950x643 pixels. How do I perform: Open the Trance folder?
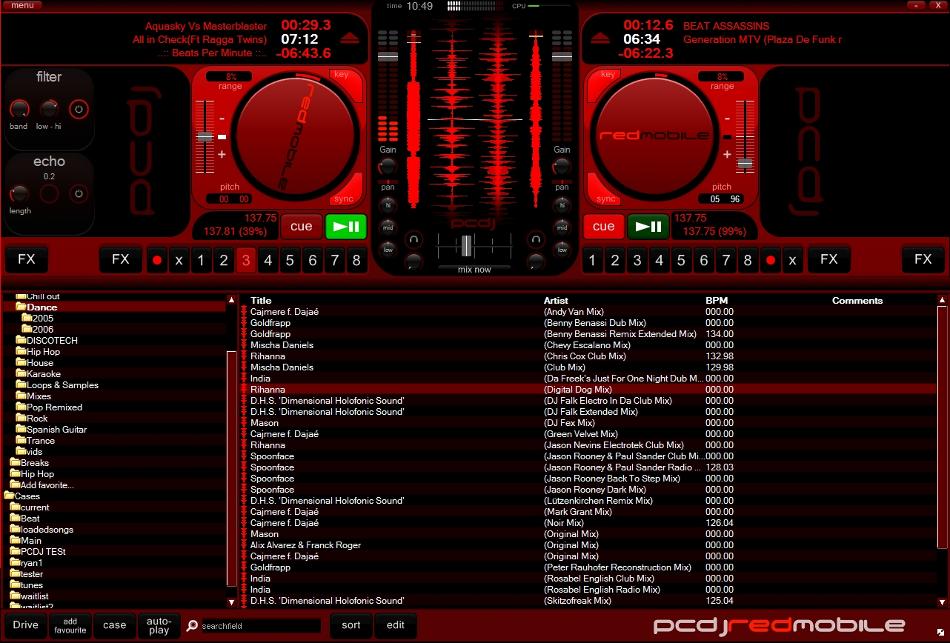(x=35, y=441)
